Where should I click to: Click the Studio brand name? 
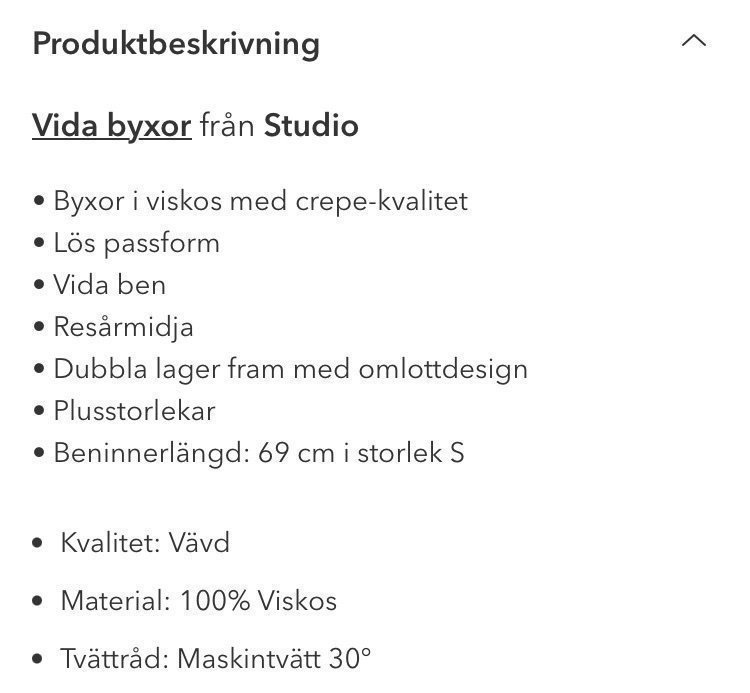click(x=311, y=127)
